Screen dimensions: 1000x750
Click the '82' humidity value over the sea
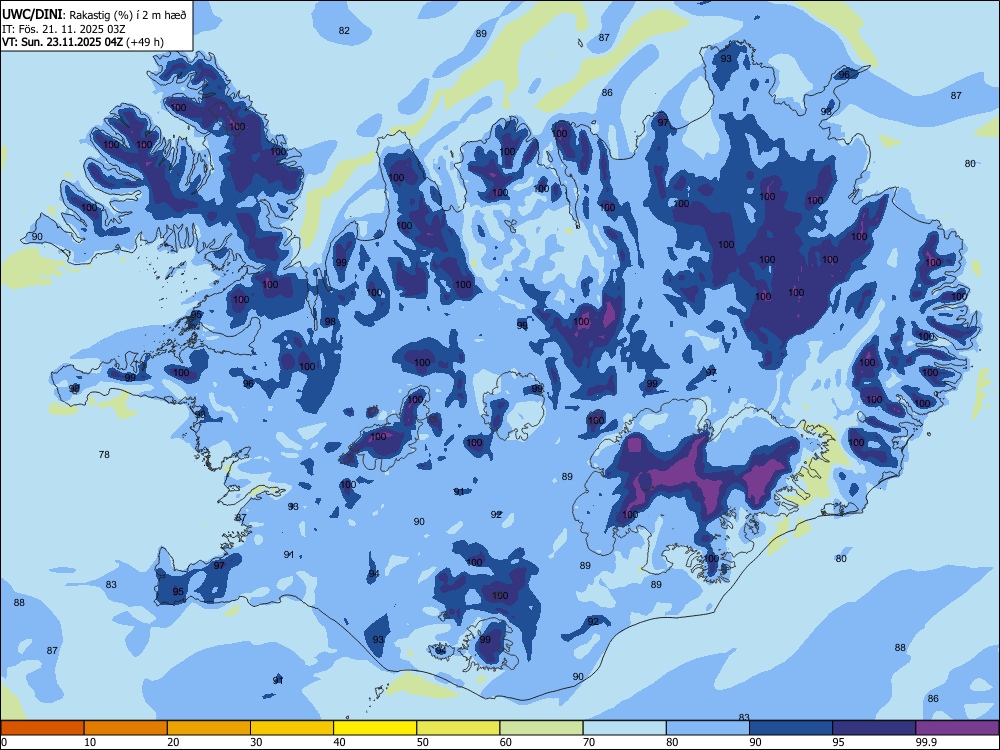pos(344,30)
